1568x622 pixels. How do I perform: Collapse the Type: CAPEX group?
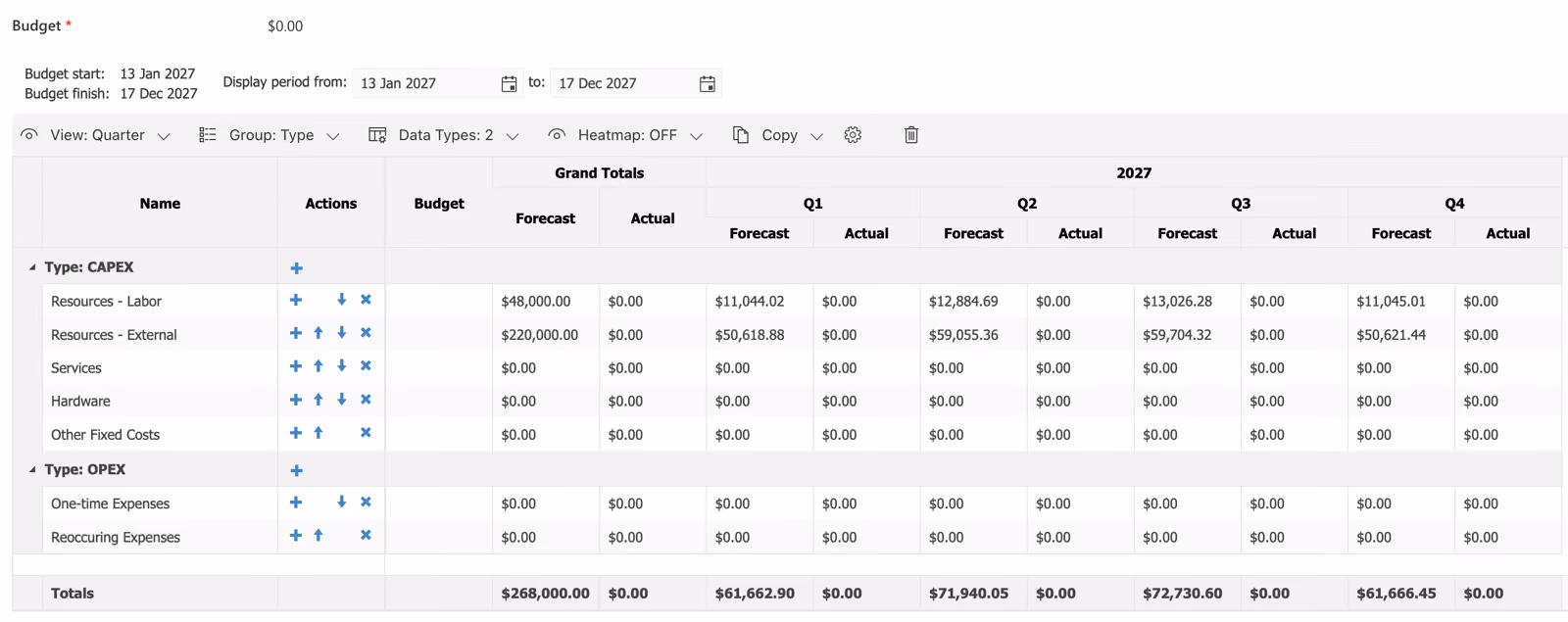[x=32, y=267]
